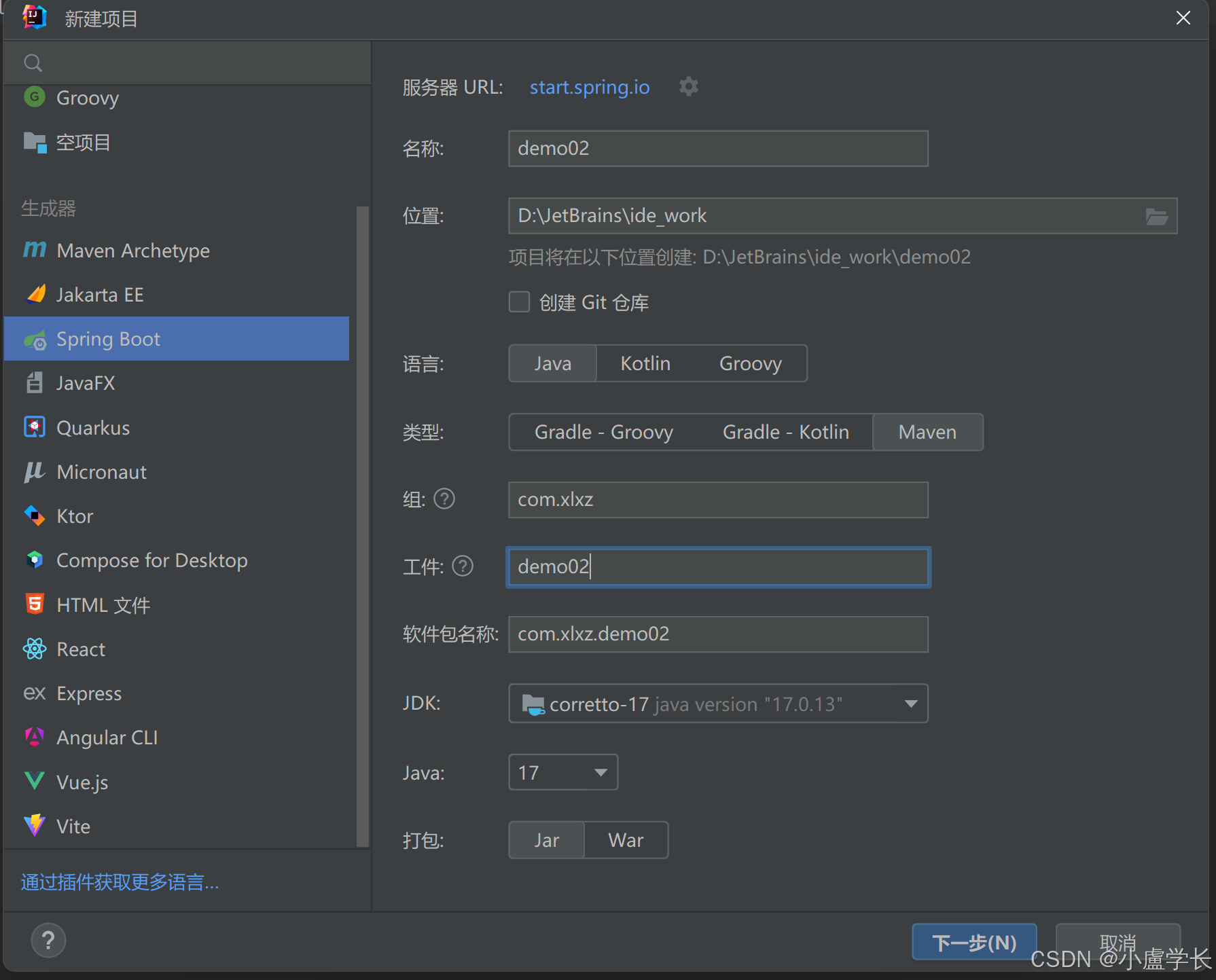Click the Maven Archetype icon
Viewport: 1216px width, 980px height.
pos(35,250)
